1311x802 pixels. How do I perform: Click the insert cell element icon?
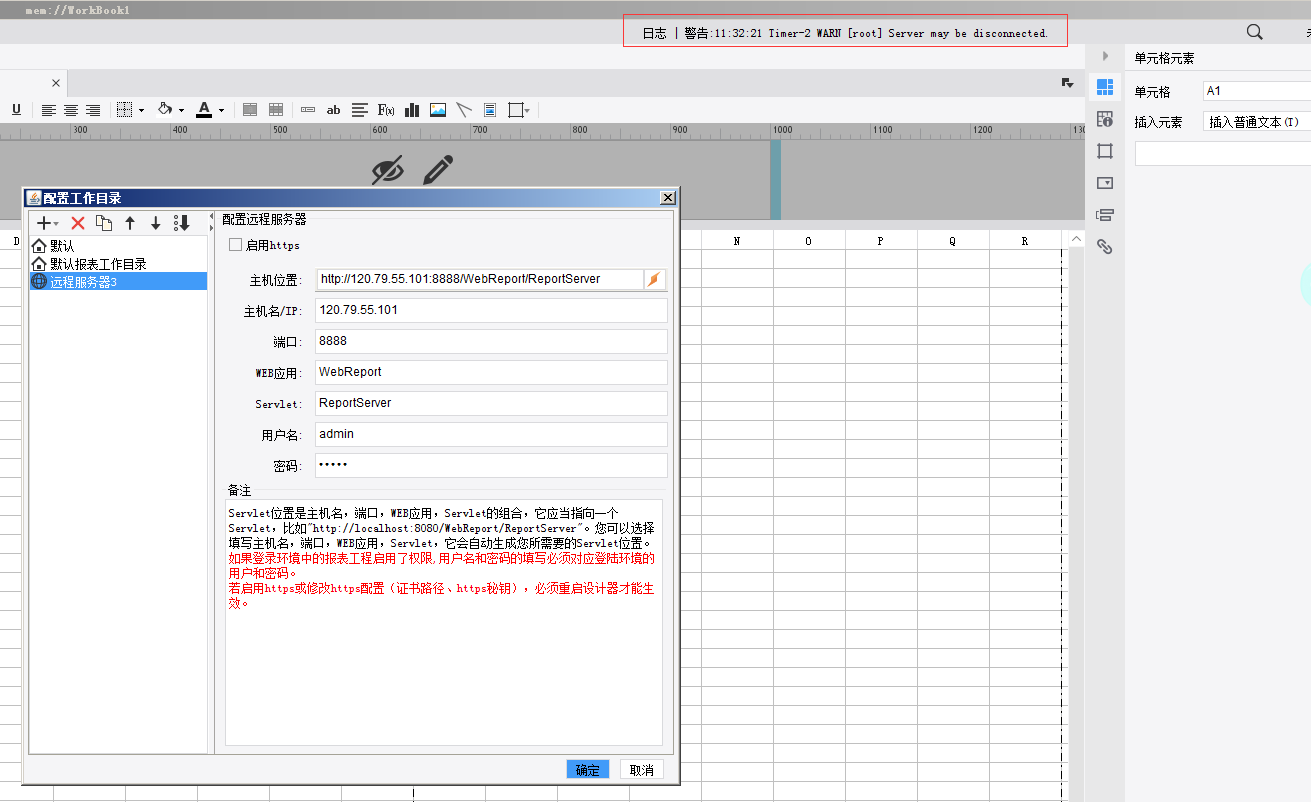click(308, 110)
